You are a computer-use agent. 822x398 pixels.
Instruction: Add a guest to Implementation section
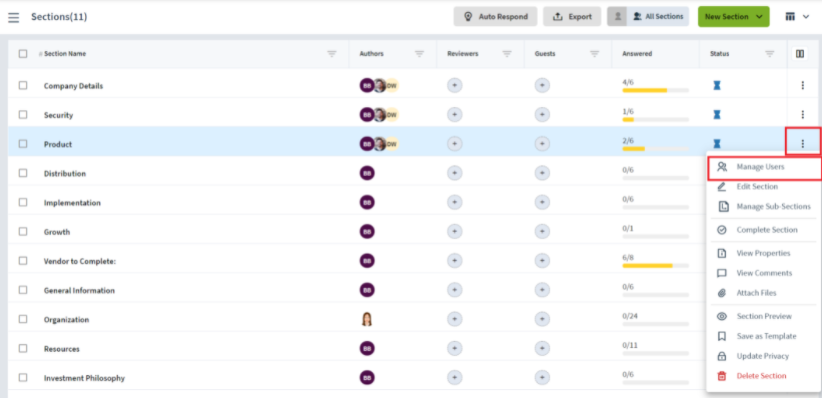(542, 202)
